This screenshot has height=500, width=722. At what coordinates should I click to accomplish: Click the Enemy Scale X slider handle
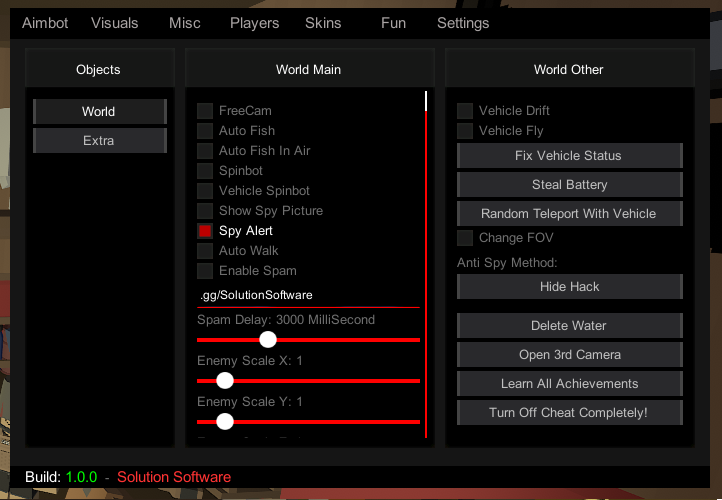click(225, 381)
